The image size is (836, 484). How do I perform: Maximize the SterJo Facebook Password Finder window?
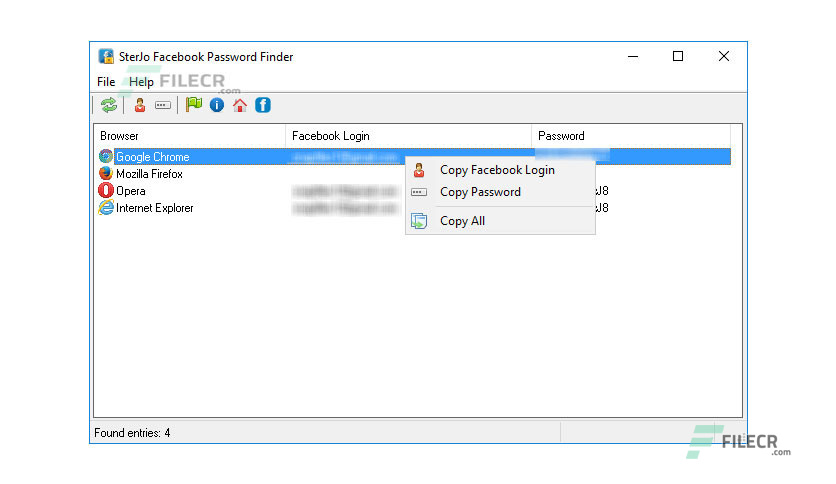tap(678, 56)
